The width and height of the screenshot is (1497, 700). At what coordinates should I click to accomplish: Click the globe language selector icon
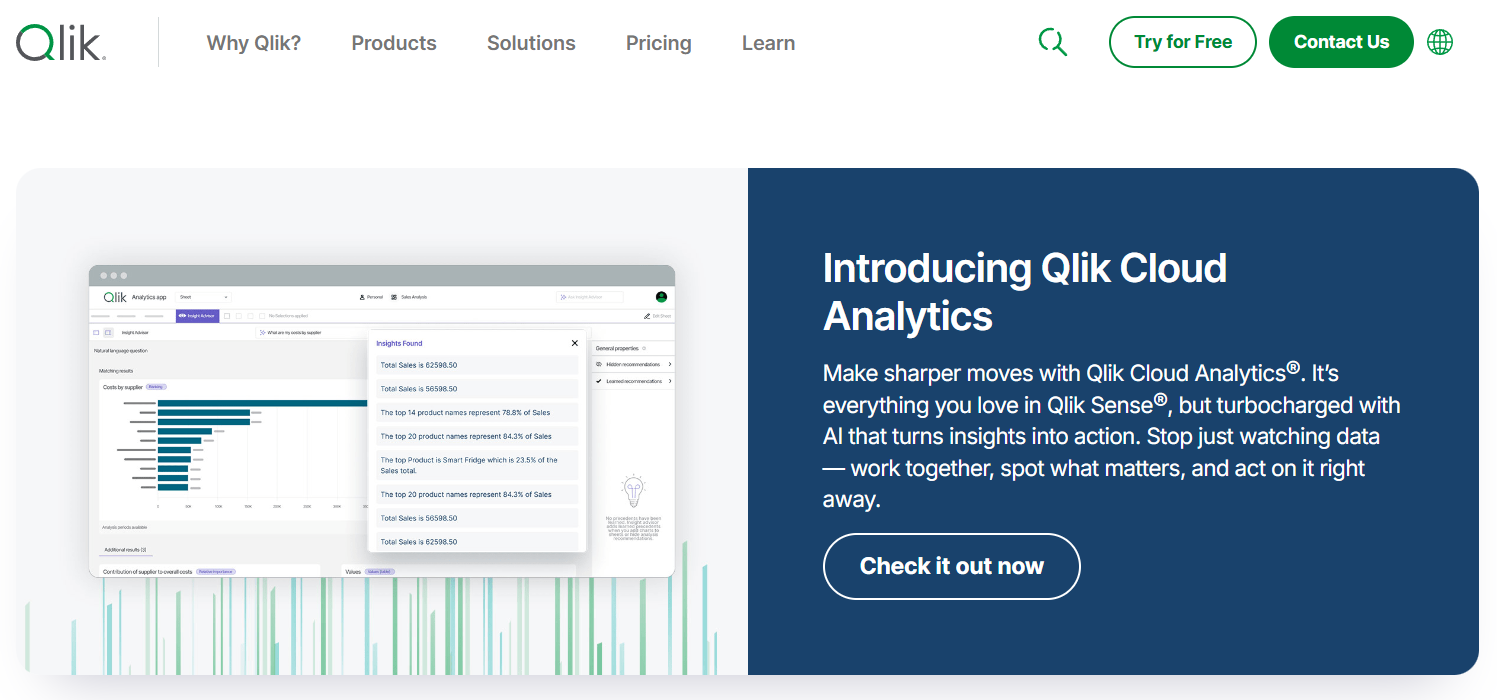[1440, 42]
